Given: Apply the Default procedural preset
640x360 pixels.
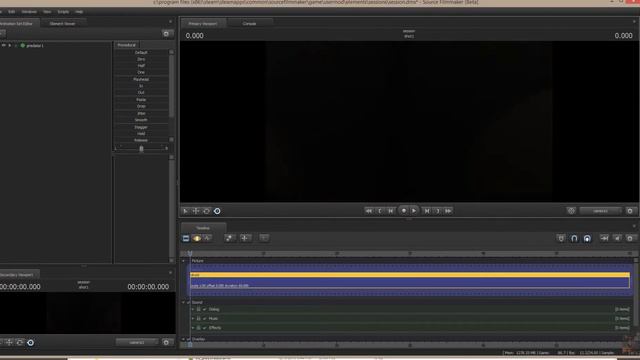Looking at the screenshot, I should click(141, 53).
